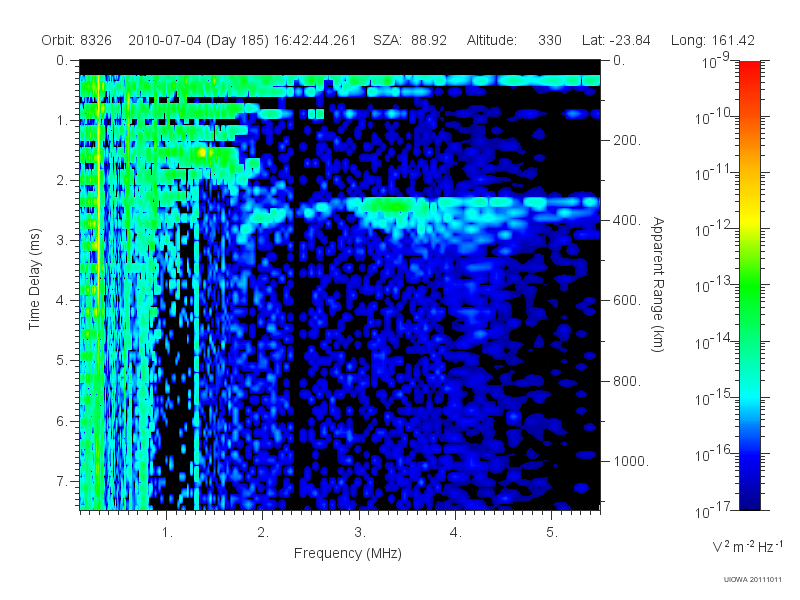
Task: Click the 'Apparent Range (km)' axis label
Action: (658, 284)
